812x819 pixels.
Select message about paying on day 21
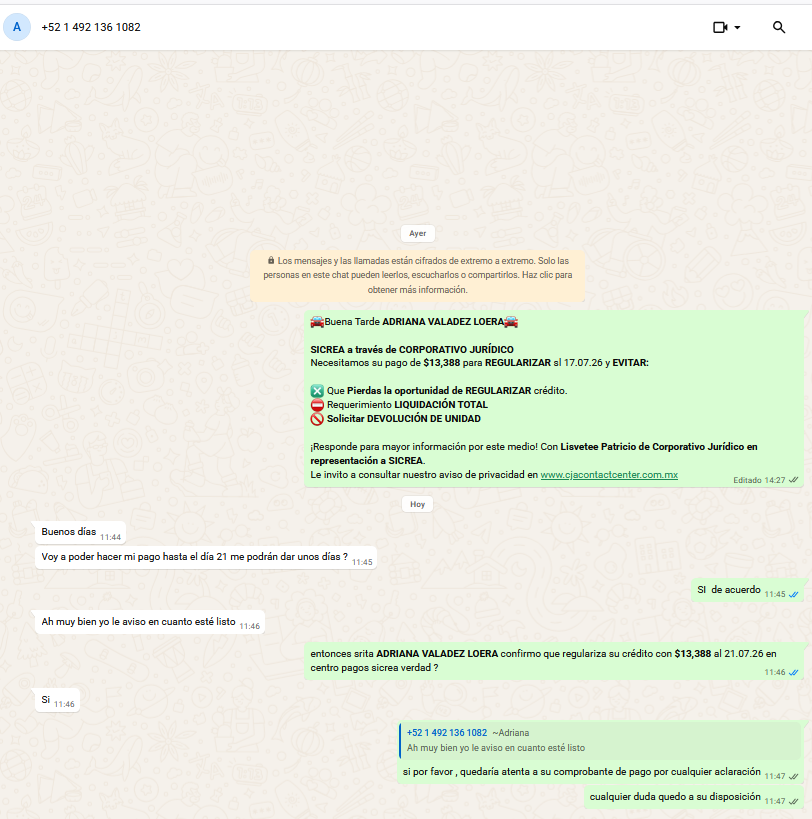point(206,557)
